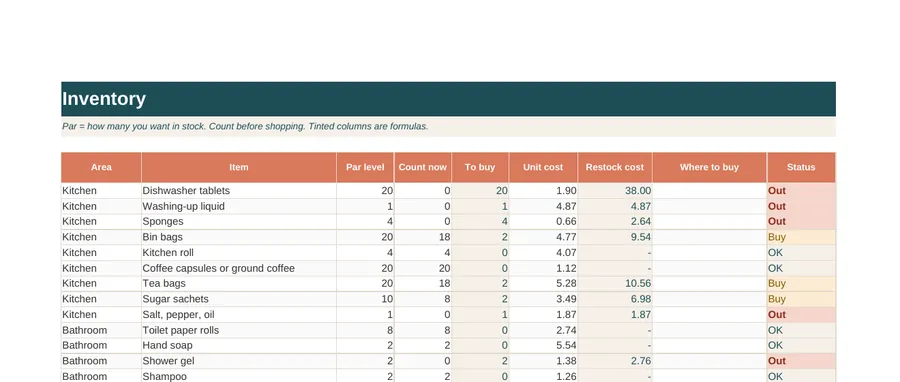Click the OK status for Hand soap

click(801, 345)
